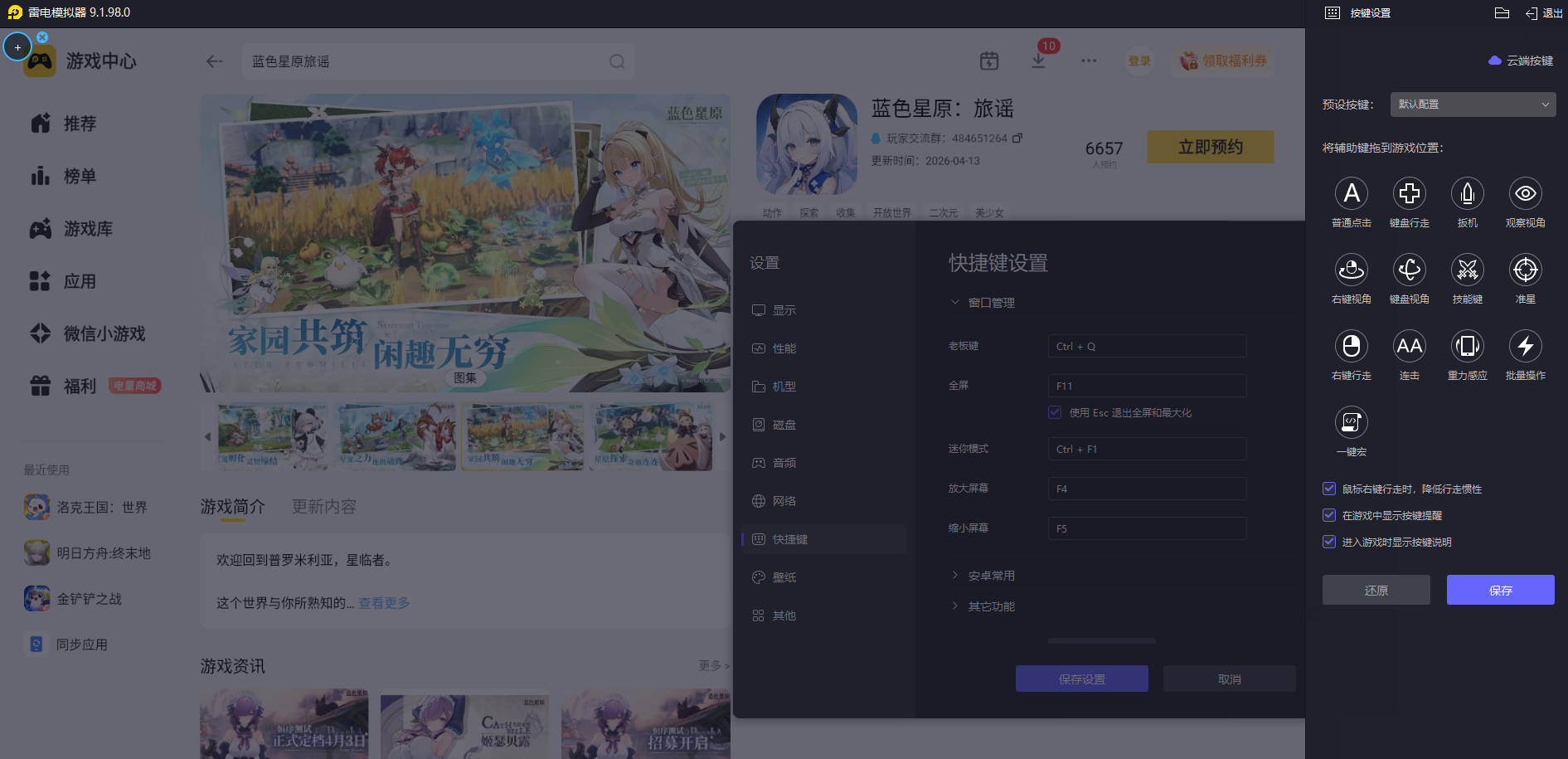
Task: Open 快捷键 settings tab
Action: pos(823,539)
